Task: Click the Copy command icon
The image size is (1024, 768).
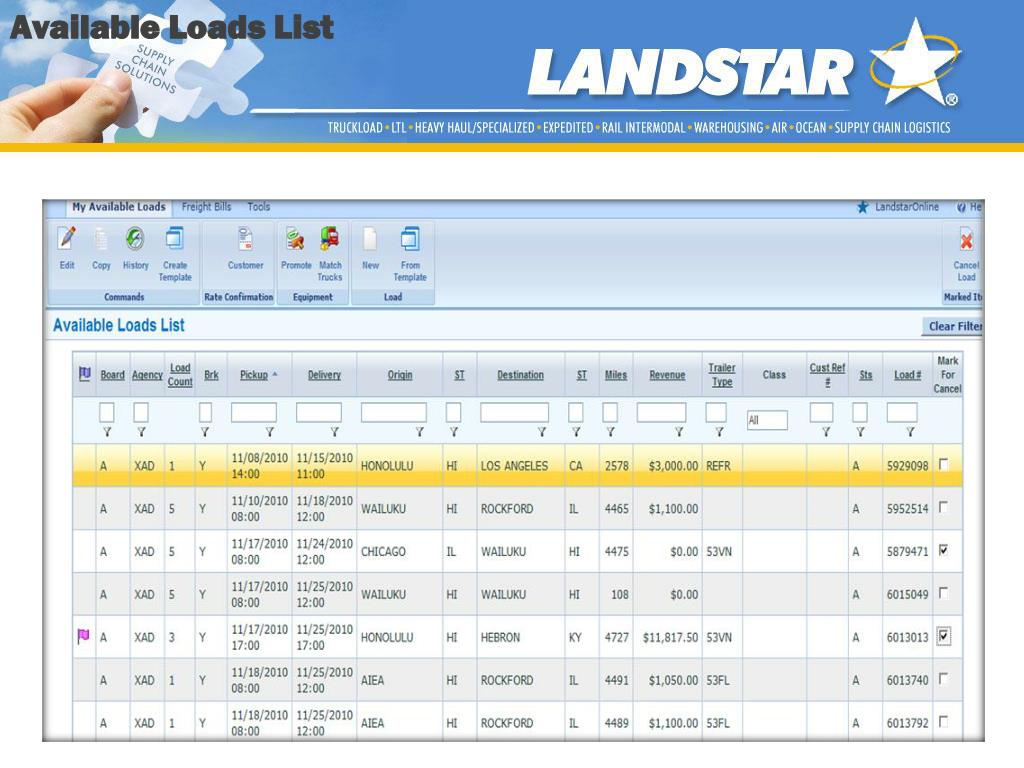Action: click(101, 238)
